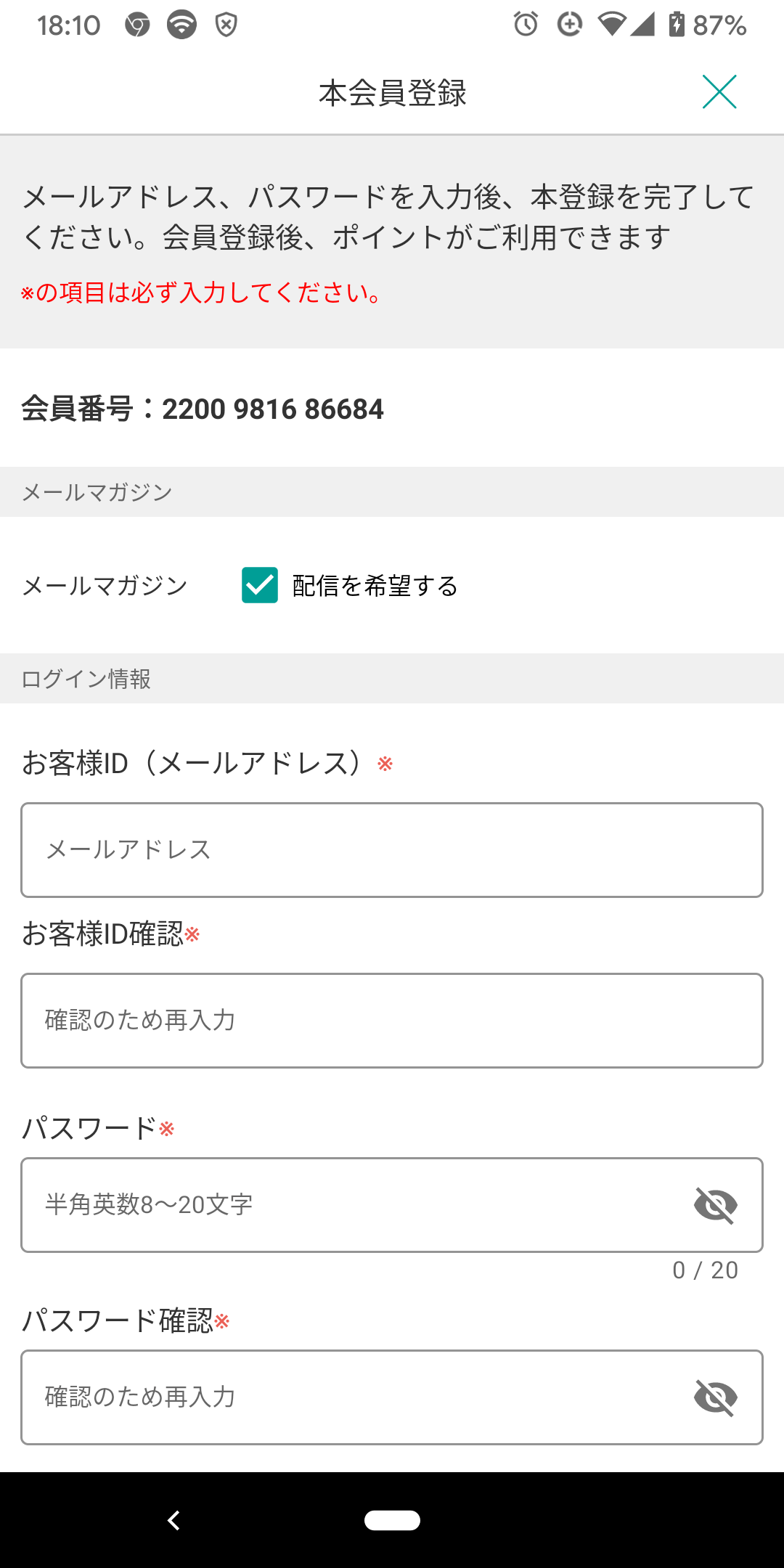
Task: Tap the お客様ID email address field
Action: (392, 850)
